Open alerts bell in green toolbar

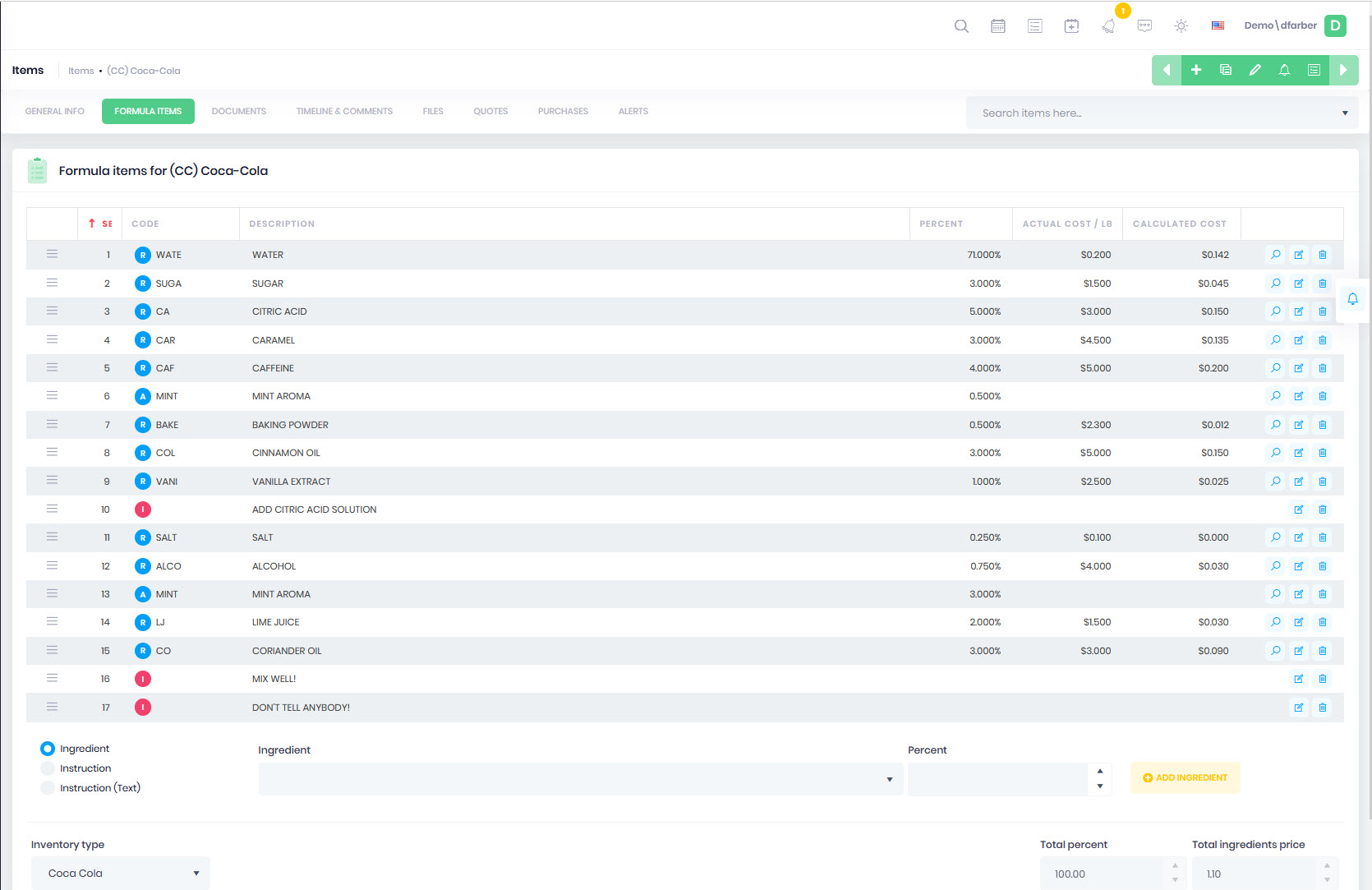pyautogui.click(x=1285, y=70)
